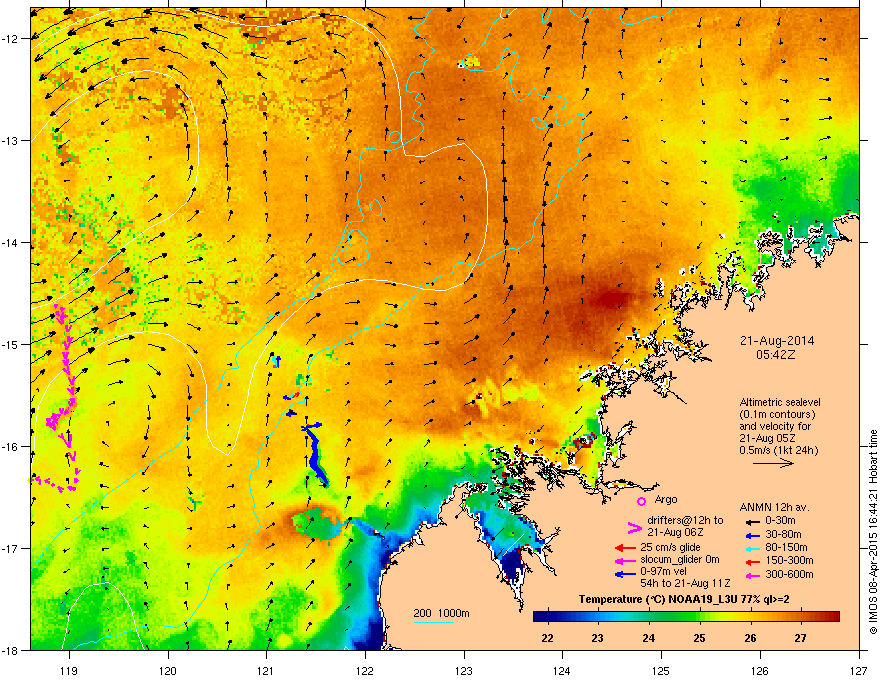Screen dimensions: 880x680
Task: Click the '30-80m' depth label
Action: pos(783,534)
